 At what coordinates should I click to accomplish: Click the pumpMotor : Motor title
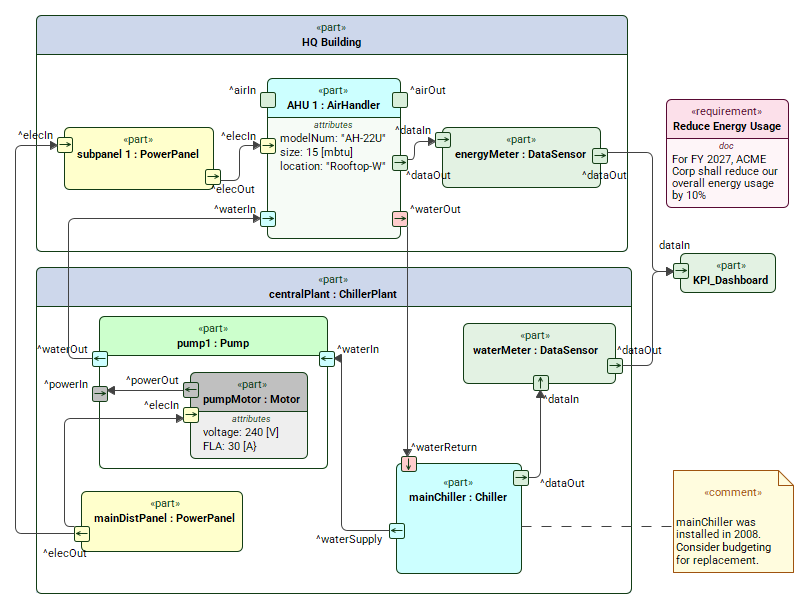tap(251, 399)
